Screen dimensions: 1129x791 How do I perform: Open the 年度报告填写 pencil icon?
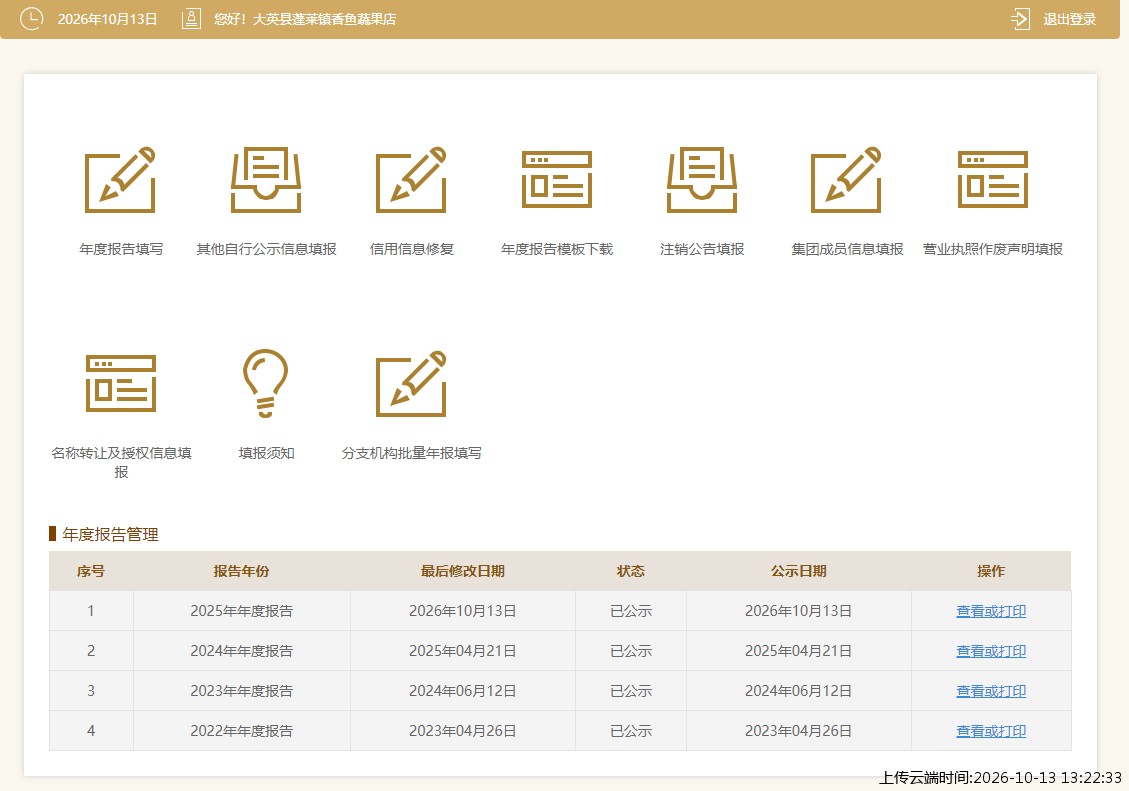coord(120,180)
